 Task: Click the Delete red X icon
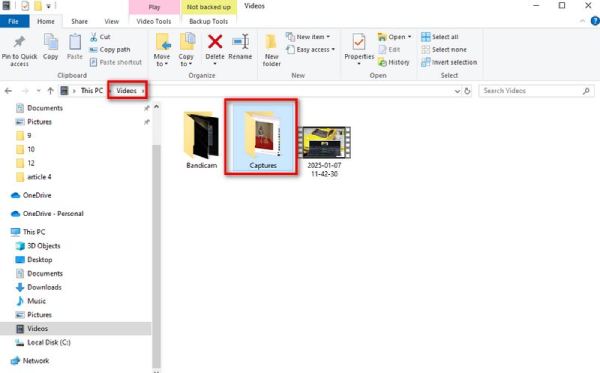point(215,41)
